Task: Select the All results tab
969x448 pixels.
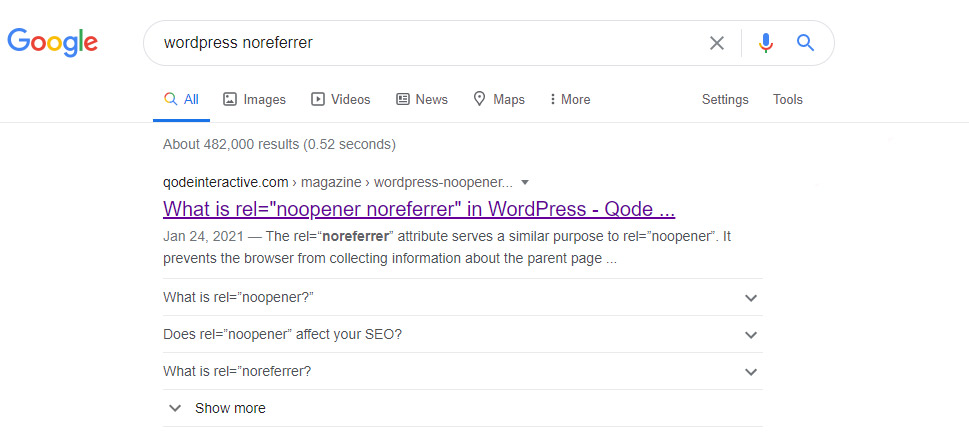Action: click(182, 99)
